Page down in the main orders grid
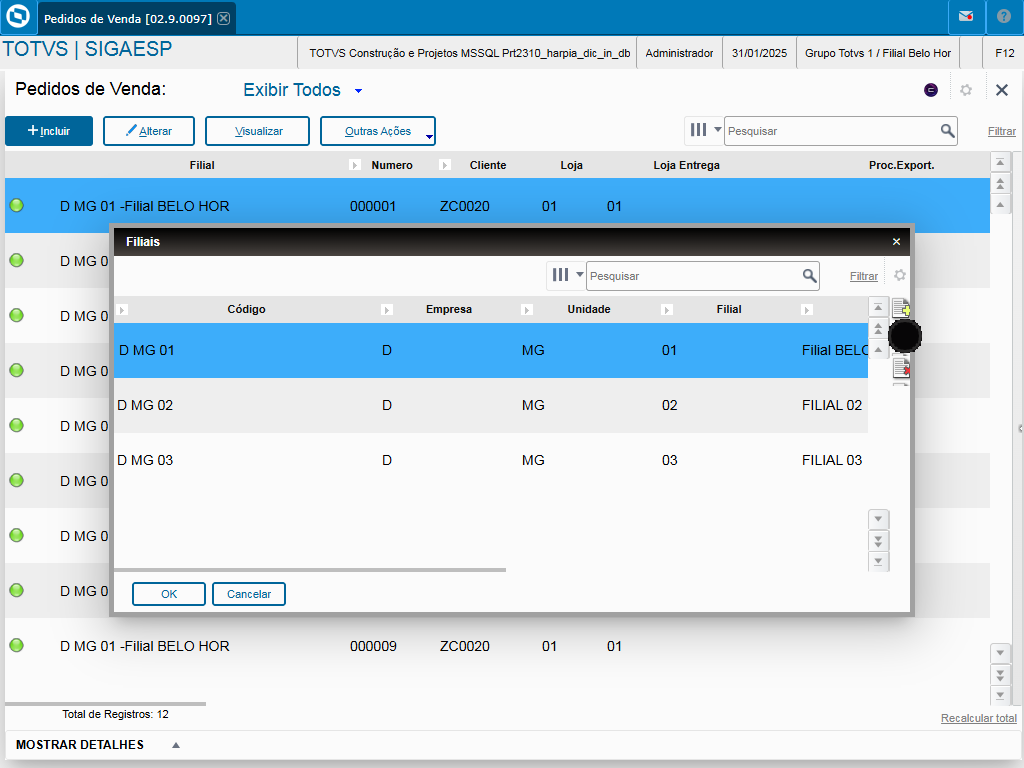Viewport: 1024px width, 768px height. pos(1000,674)
